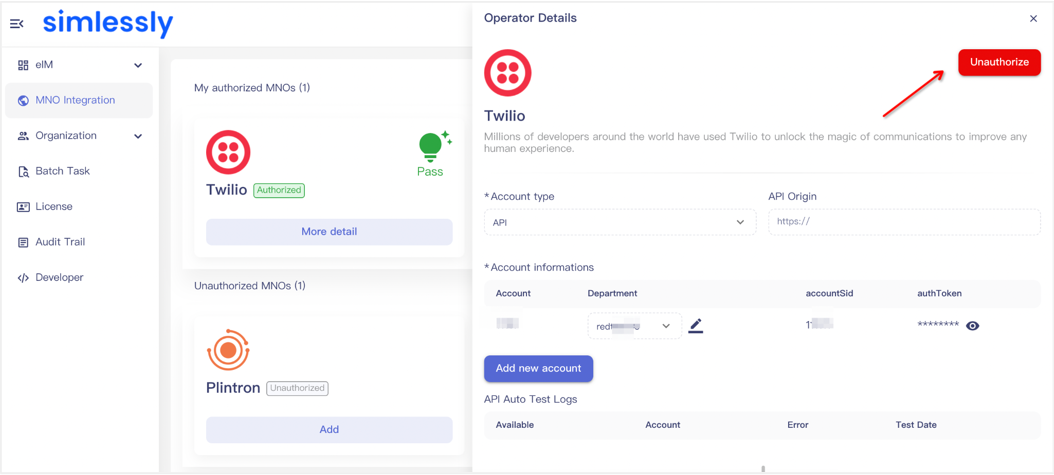Open the Department dropdown in account row
Screen dimensions: 1054x475
click(635, 326)
